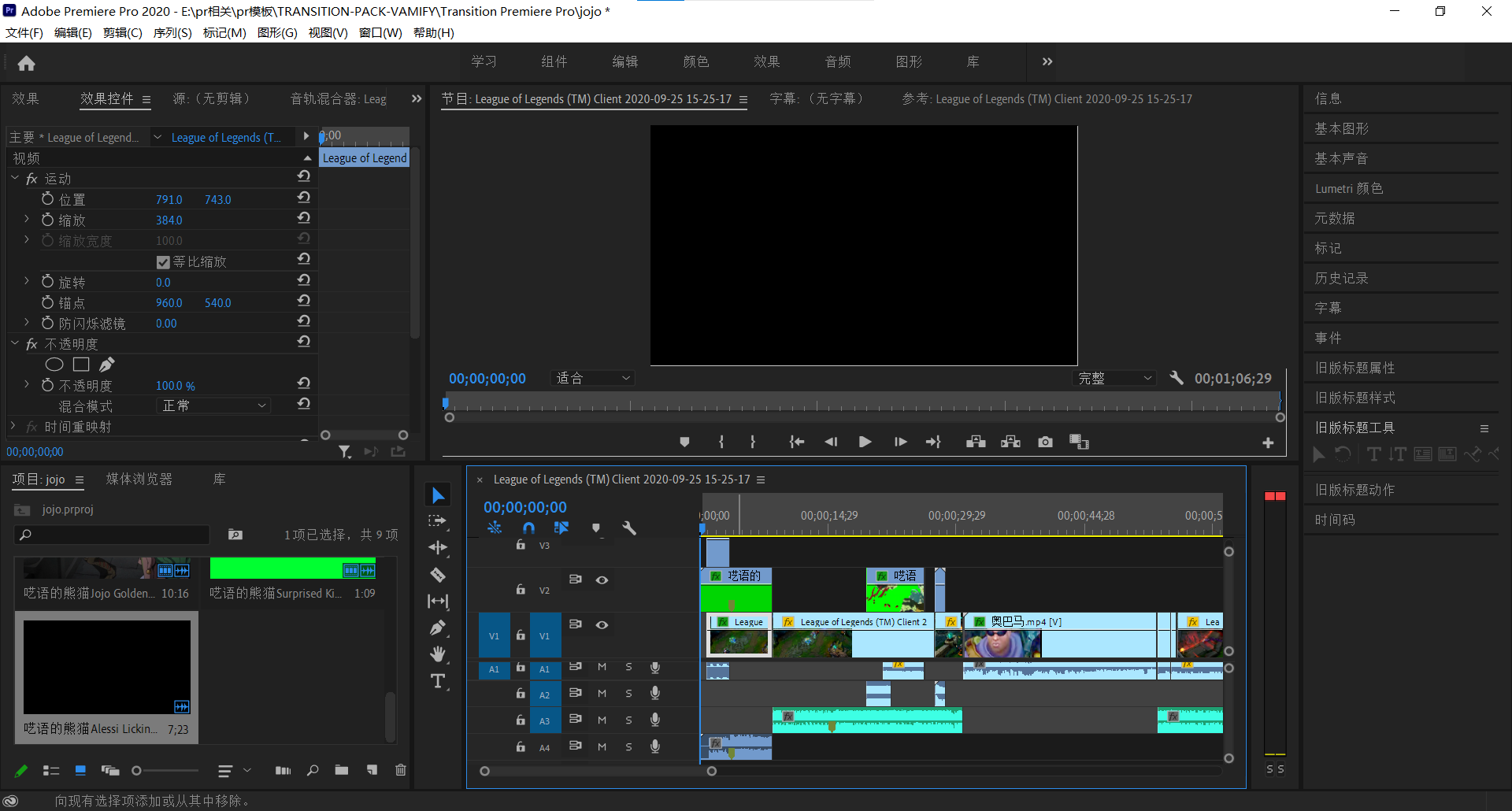Viewport: 1512px width, 811px height.
Task: Open the Media Browser tab
Action: point(139,479)
